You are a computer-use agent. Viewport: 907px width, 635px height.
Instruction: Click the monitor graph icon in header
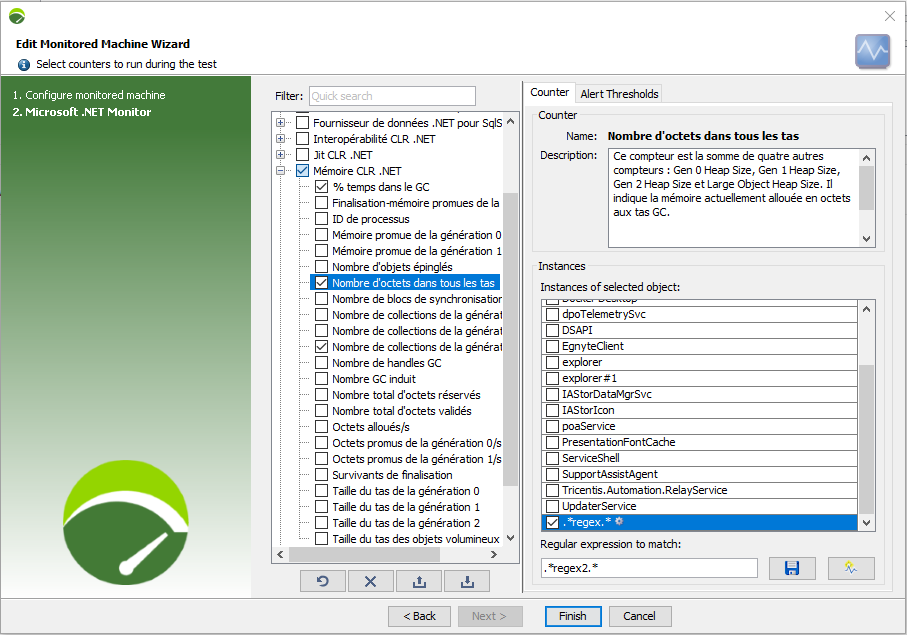click(872, 51)
